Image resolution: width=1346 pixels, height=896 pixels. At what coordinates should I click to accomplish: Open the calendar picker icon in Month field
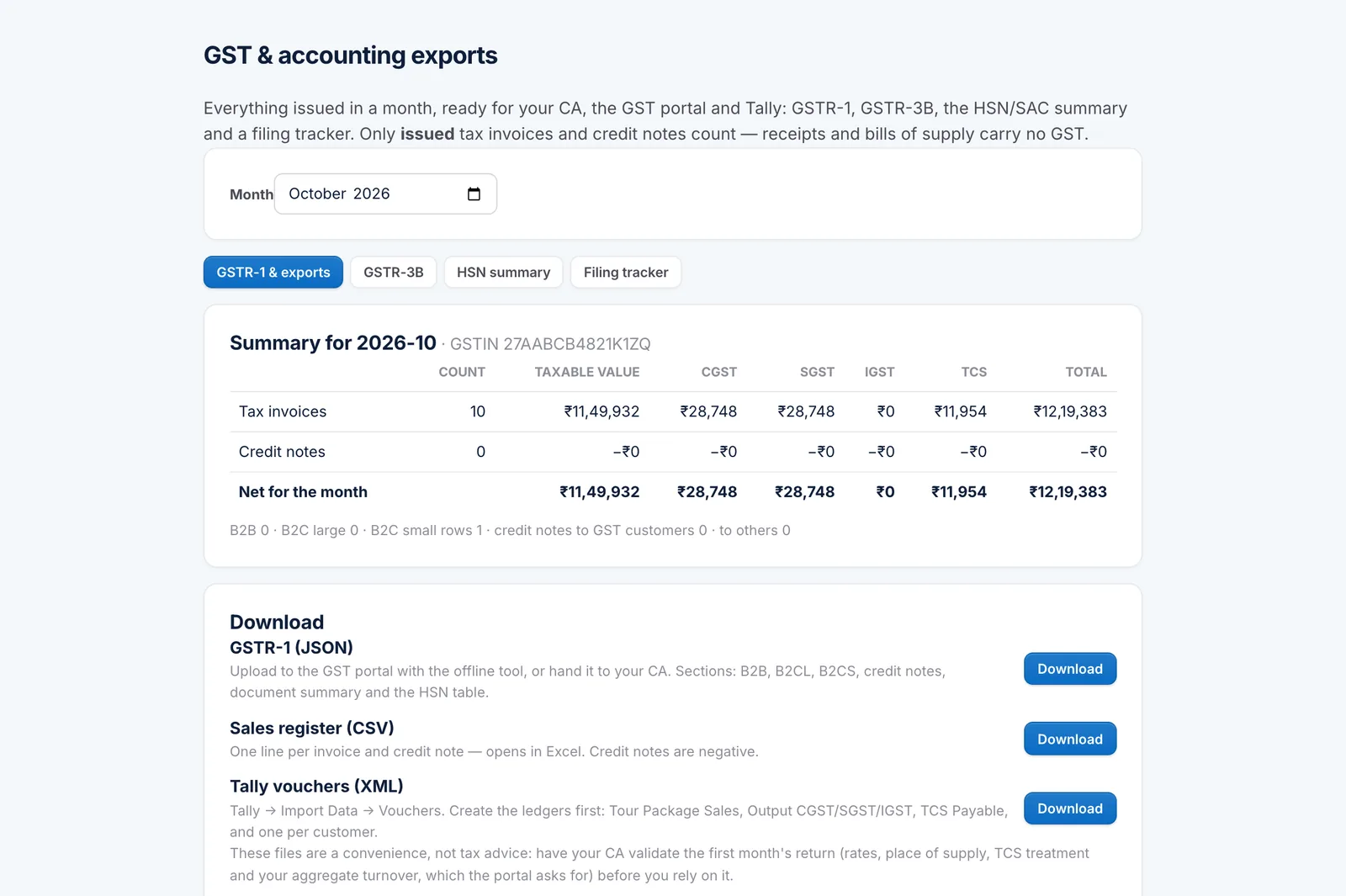coord(474,194)
